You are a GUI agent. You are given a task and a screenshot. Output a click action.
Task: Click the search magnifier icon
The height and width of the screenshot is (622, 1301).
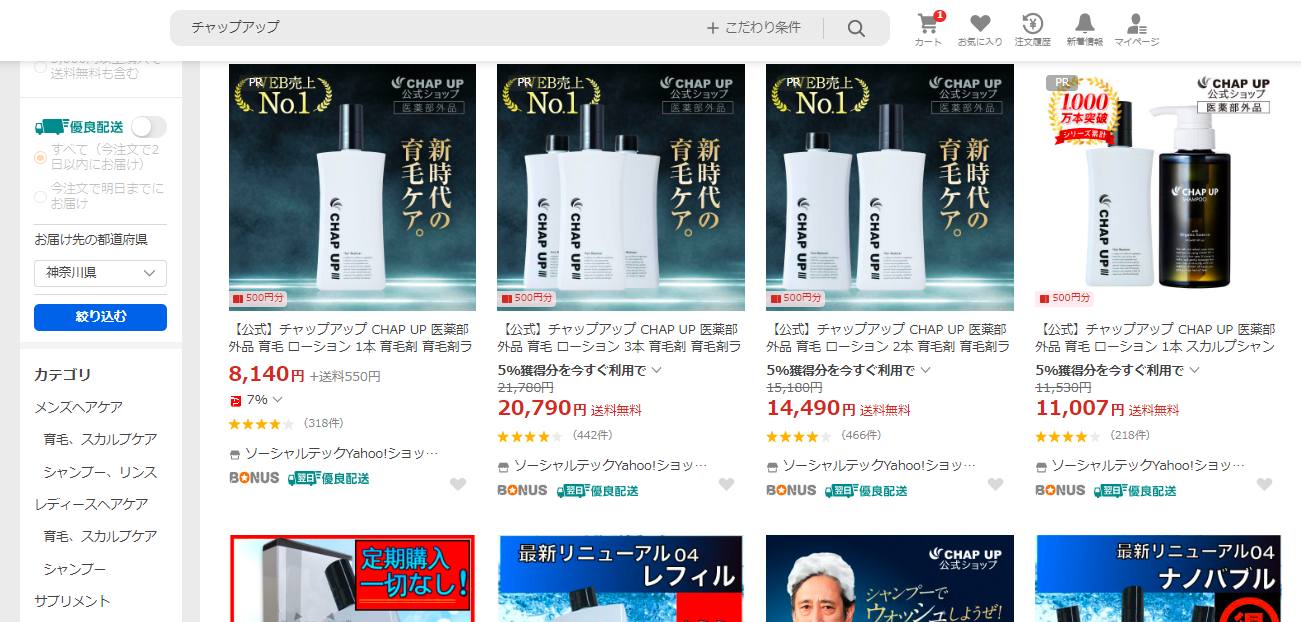856,28
